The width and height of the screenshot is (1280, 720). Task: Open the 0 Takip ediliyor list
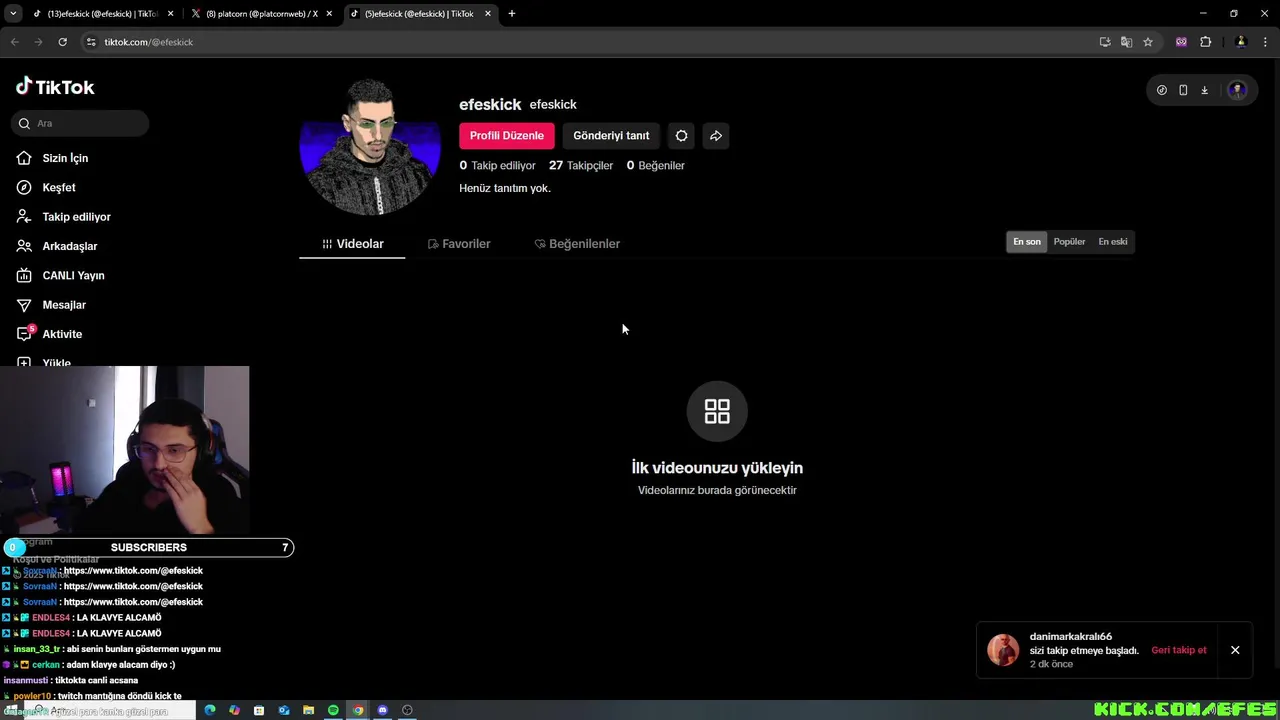(x=497, y=165)
